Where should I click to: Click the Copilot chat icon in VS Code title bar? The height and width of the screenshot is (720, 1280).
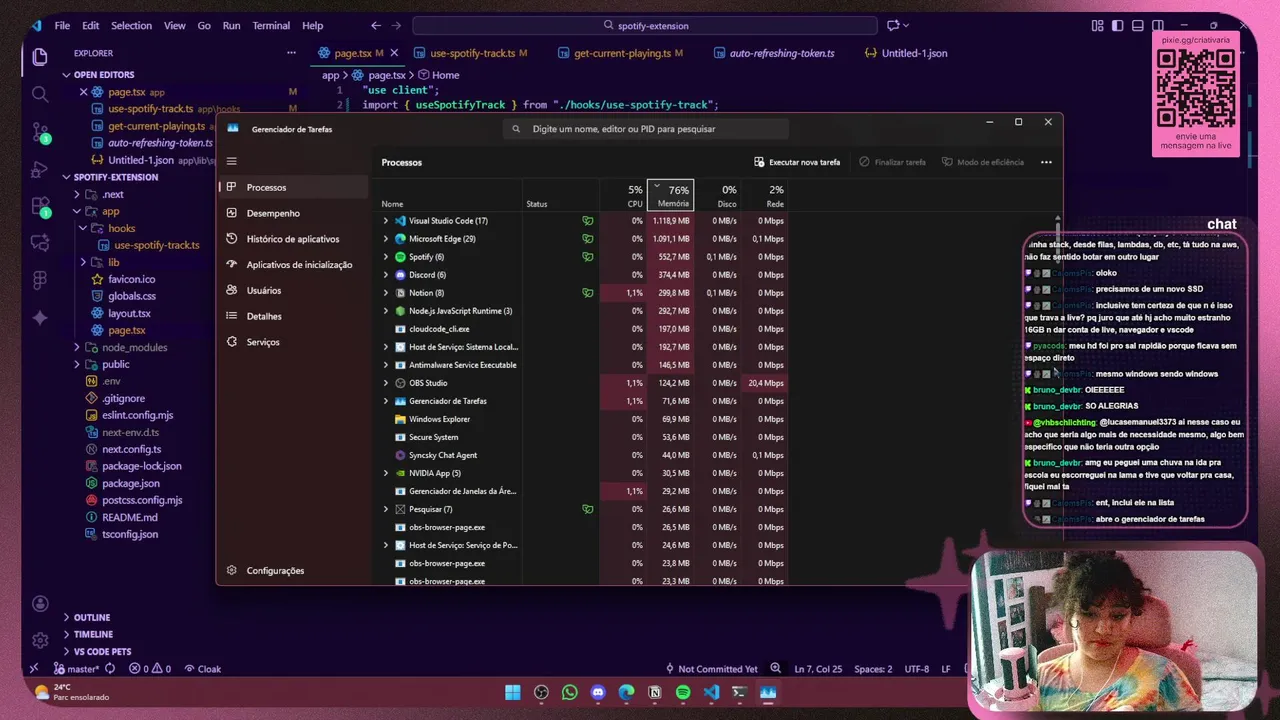[893, 25]
